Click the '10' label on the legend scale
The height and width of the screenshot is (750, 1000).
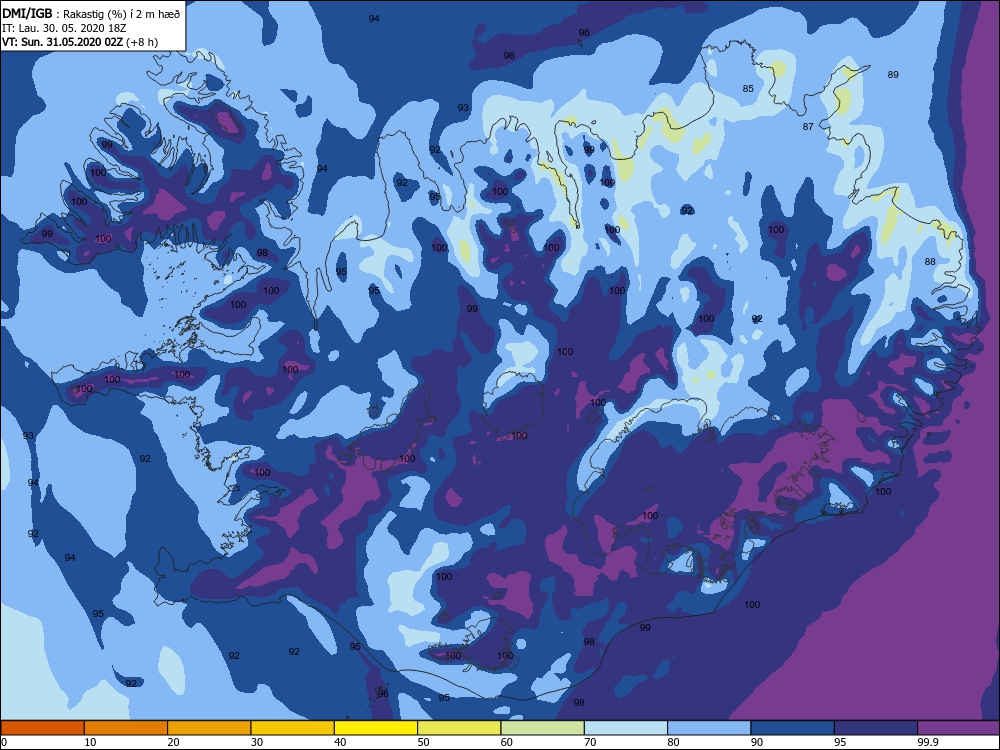point(90,742)
